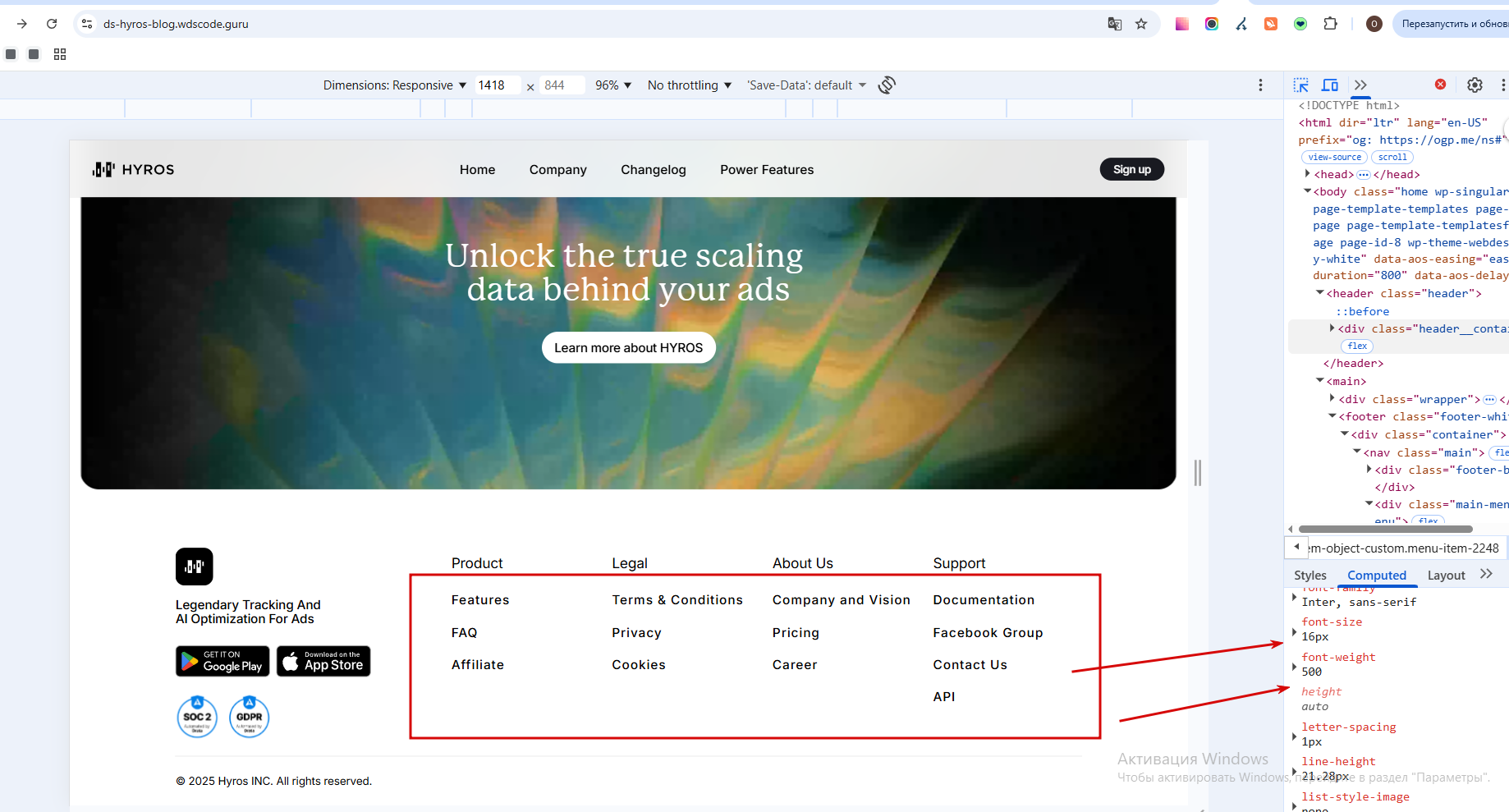Open the Home nav menu item
This screenshot has height=812, width=1509.
click(477, 170)
